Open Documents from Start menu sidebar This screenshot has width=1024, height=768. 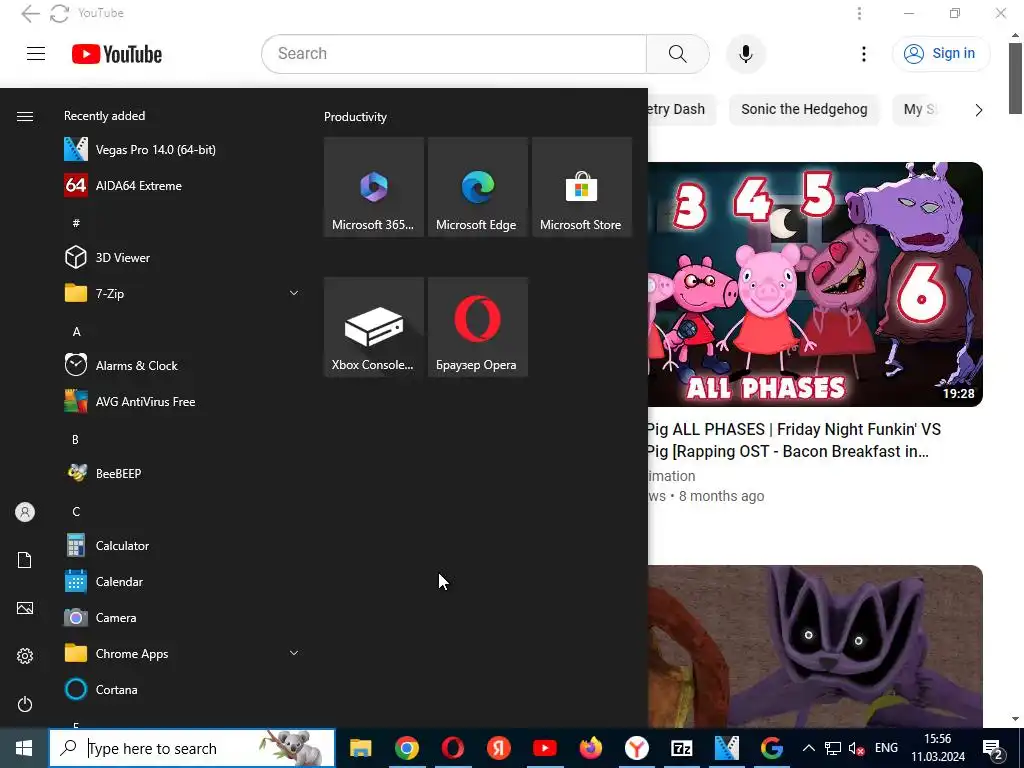pyautogui.click(x=25, y=560)
